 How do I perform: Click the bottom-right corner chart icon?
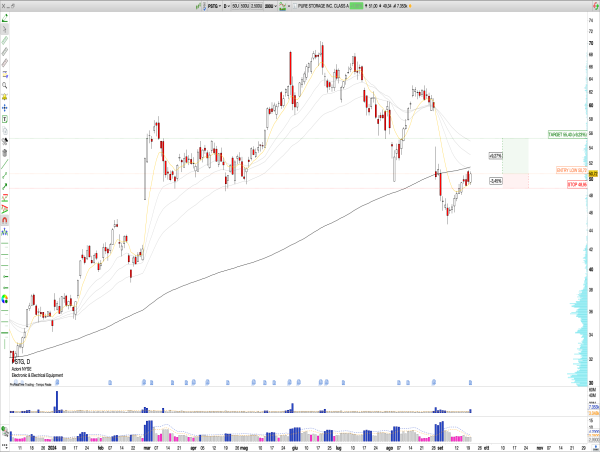click(594, 448)
